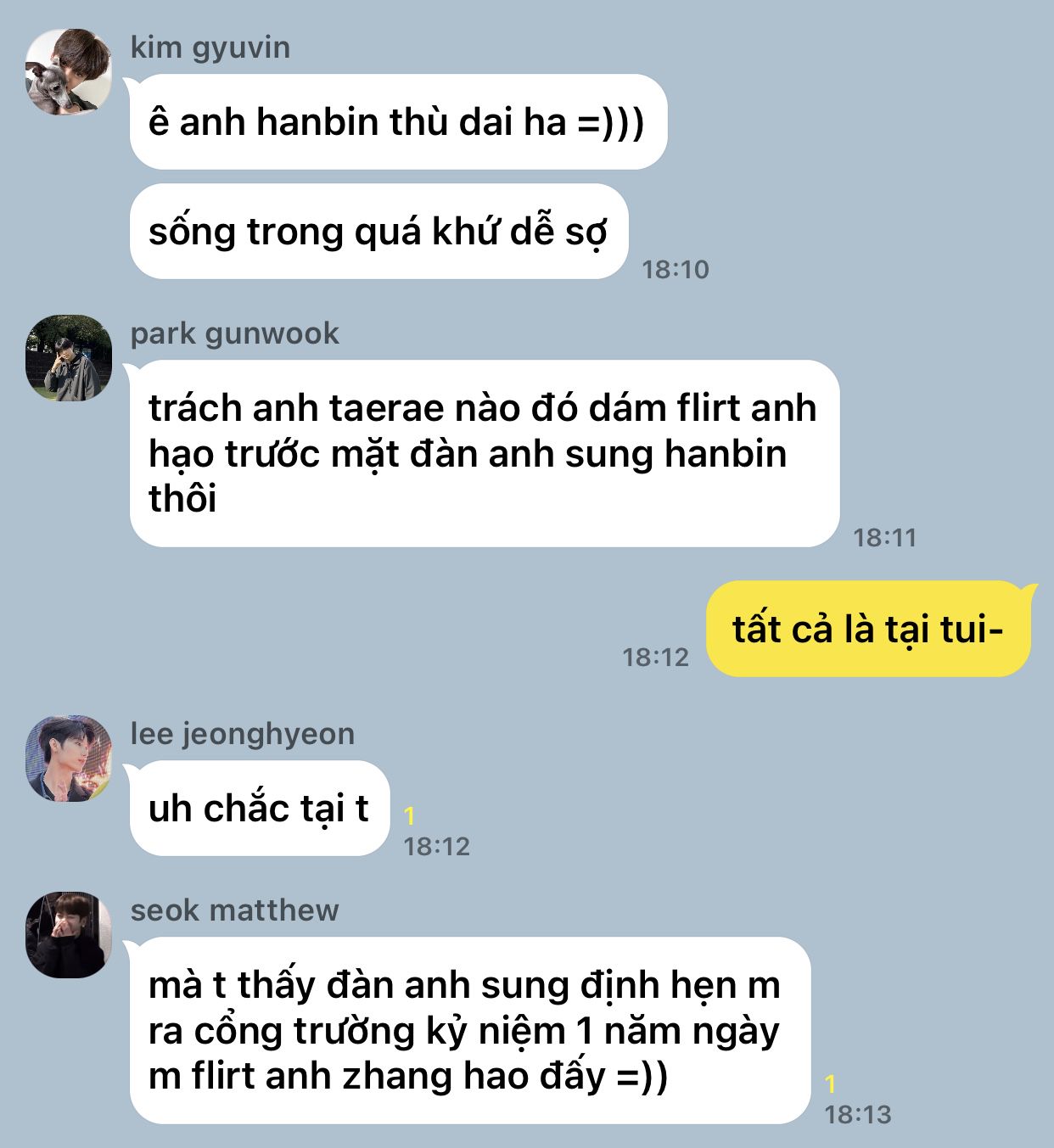The image size is (1054, 1148).
Task: Select the kim gyuvin sender name
Action: point(210,48)
